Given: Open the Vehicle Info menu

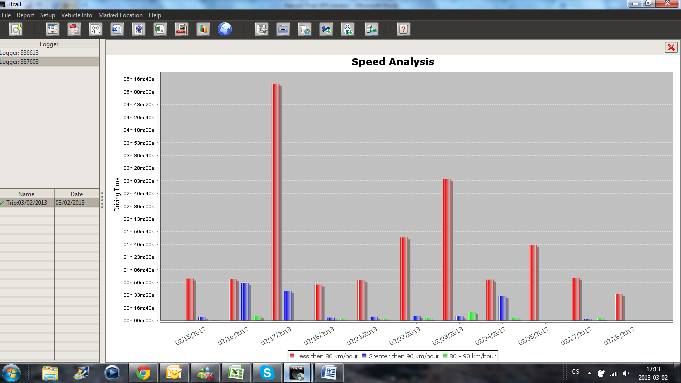Looking at the screenshot, I should pos(76,15).
